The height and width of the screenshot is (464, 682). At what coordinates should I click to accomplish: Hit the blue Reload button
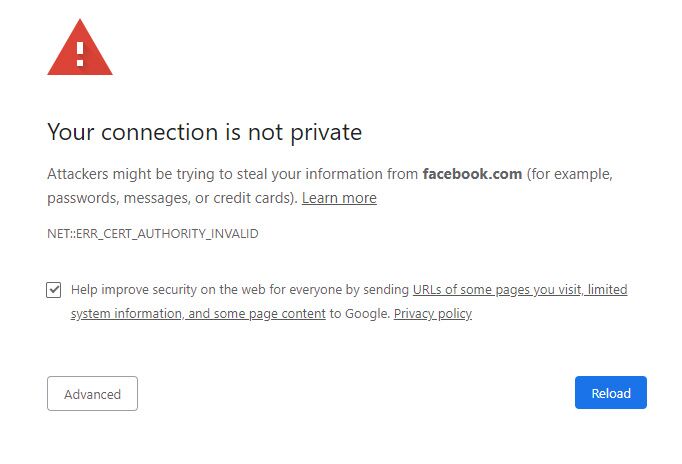pos(610,393)
